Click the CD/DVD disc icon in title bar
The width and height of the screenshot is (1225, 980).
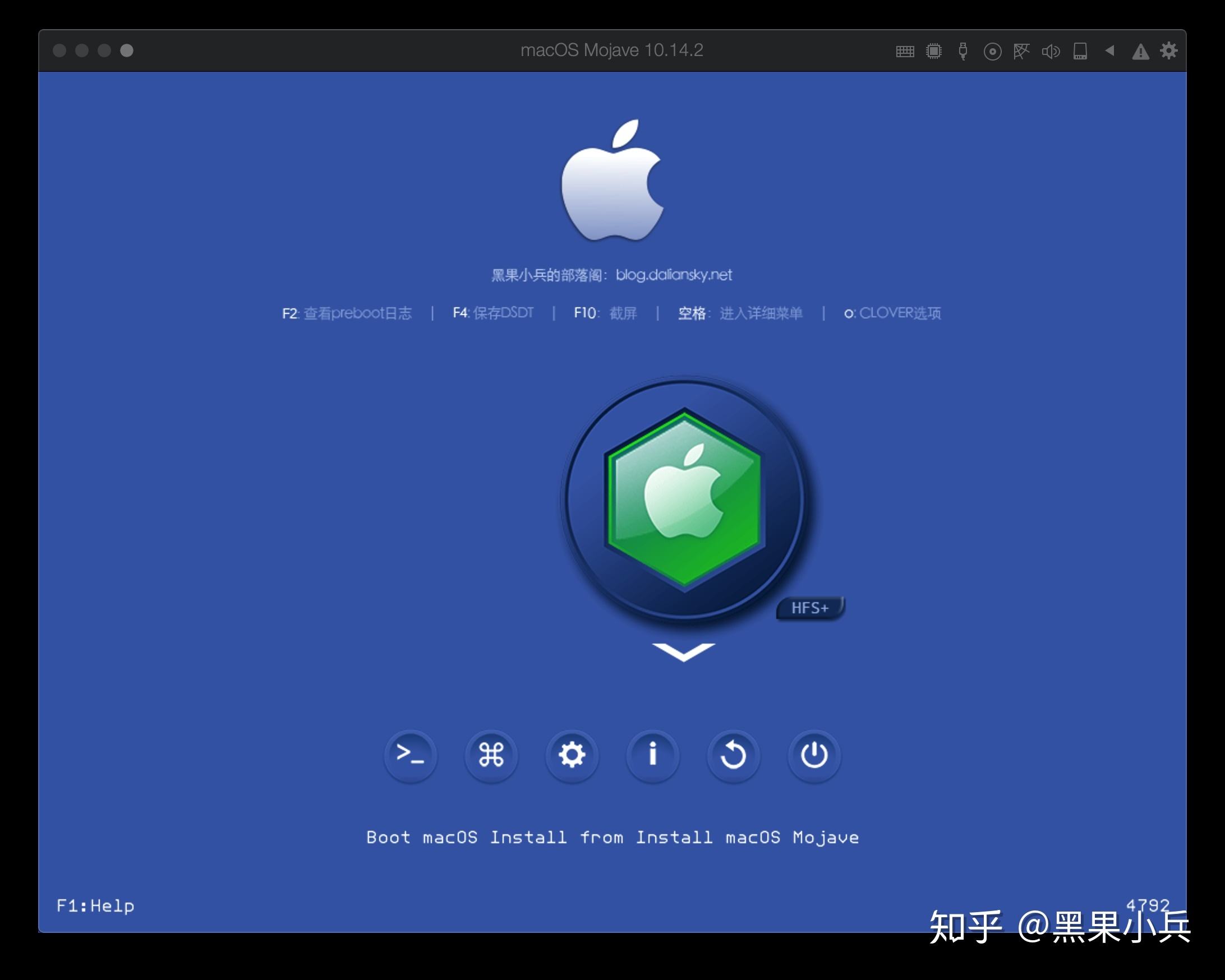992,52
